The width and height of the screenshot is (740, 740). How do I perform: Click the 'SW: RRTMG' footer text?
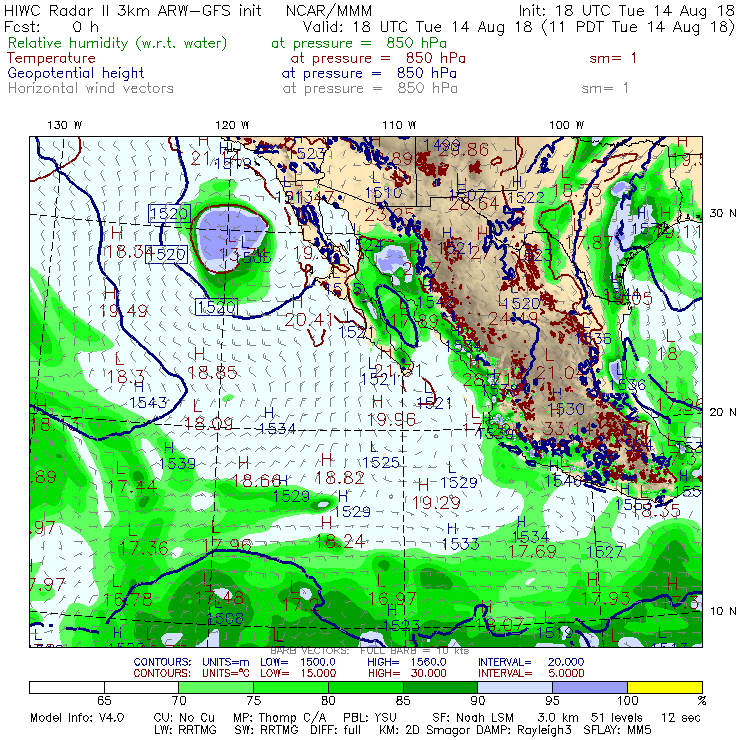(x=266, y=730)
